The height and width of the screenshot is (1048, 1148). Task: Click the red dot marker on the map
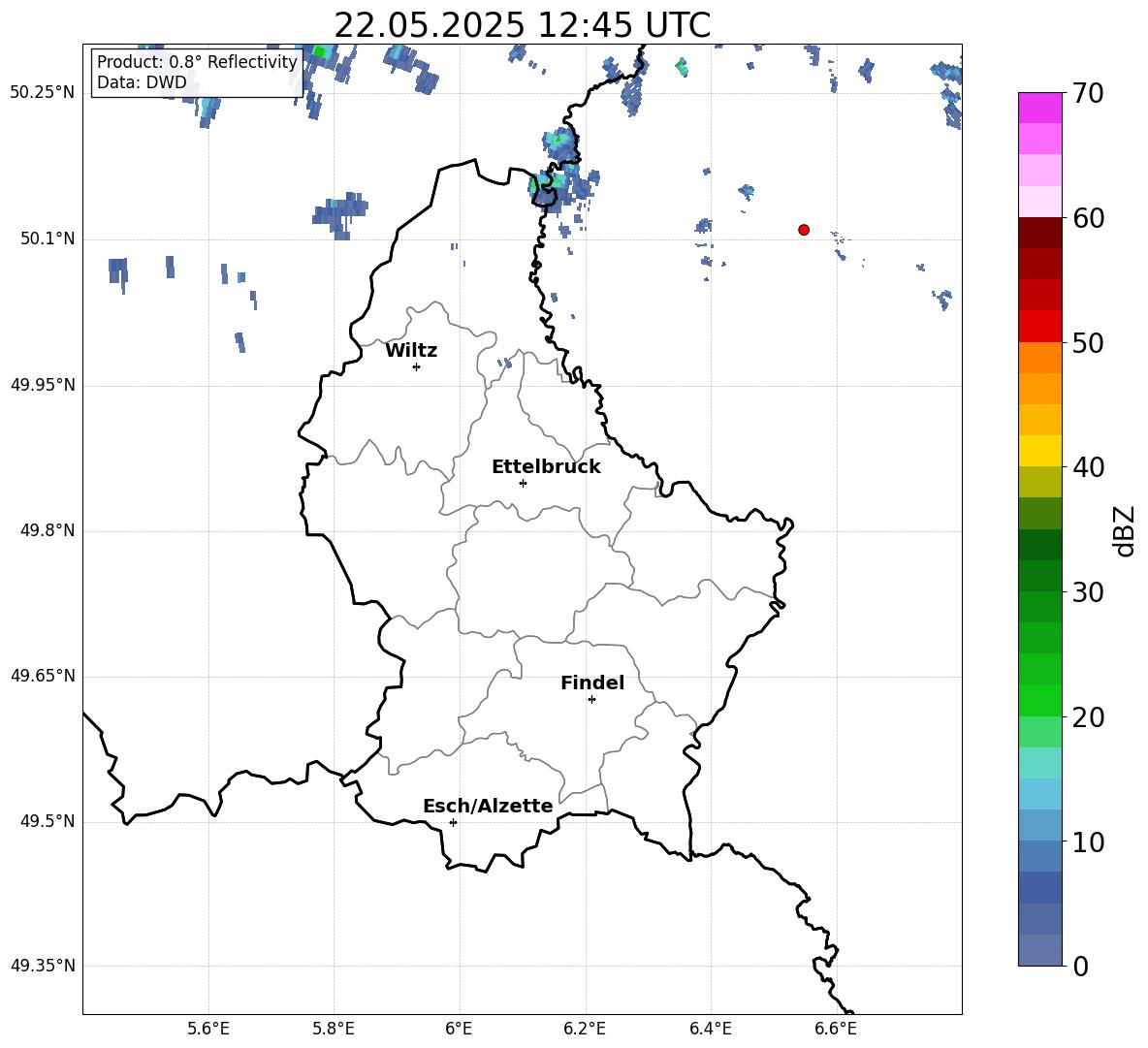804,230
